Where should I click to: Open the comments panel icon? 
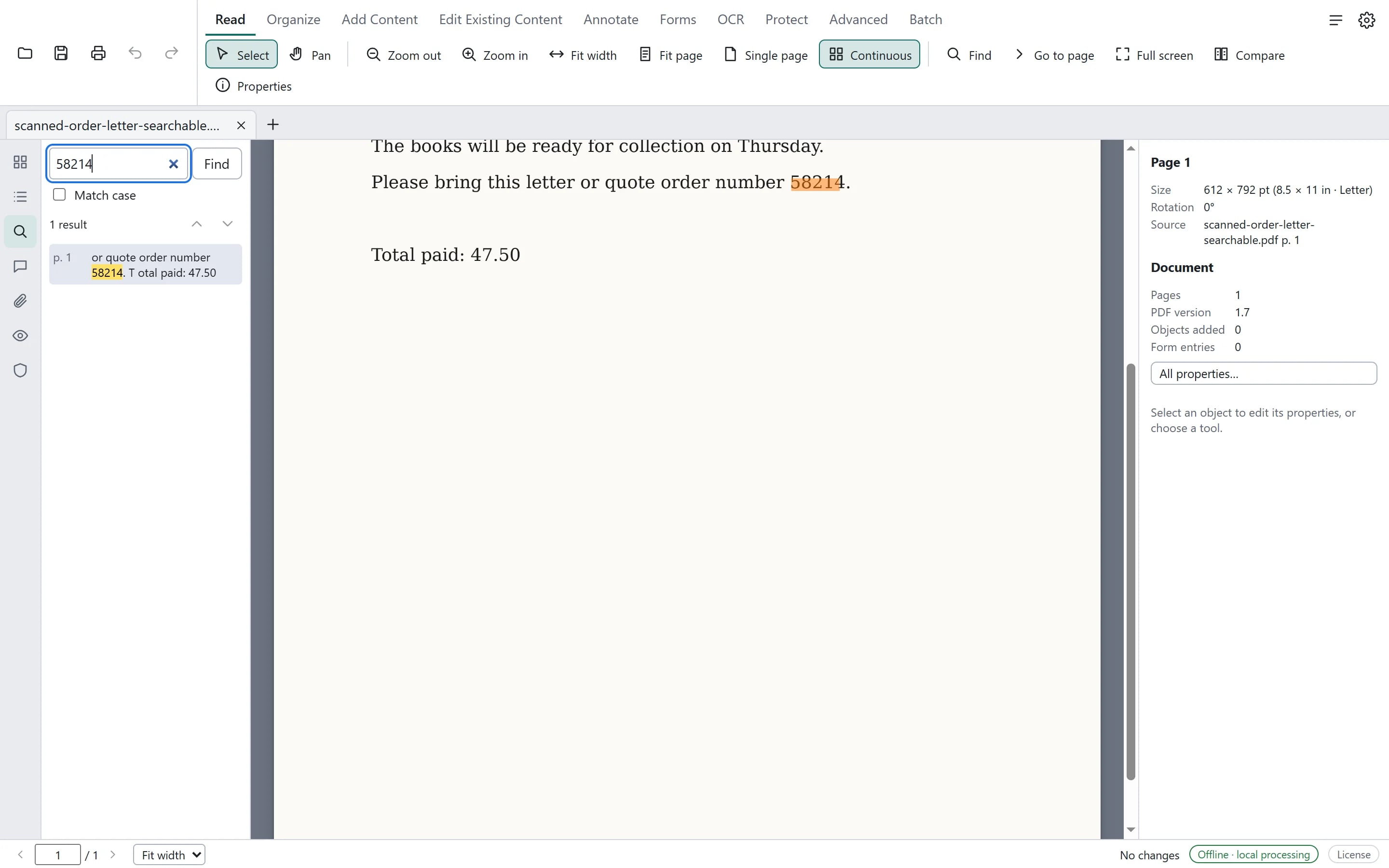click(x=20, y=266)
